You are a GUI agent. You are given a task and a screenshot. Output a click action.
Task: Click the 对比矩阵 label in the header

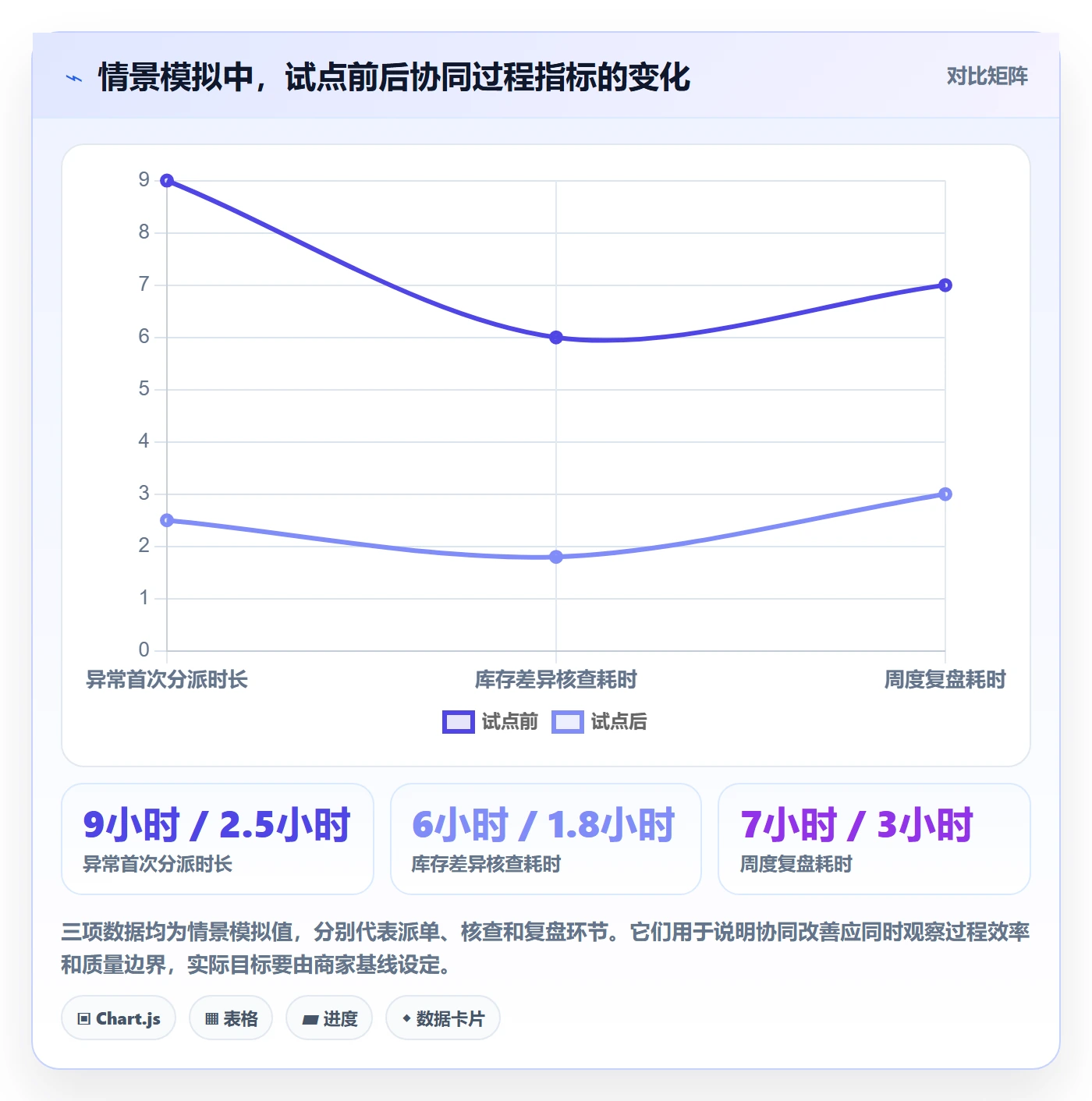pyautogui.click(x=987, y=76)
